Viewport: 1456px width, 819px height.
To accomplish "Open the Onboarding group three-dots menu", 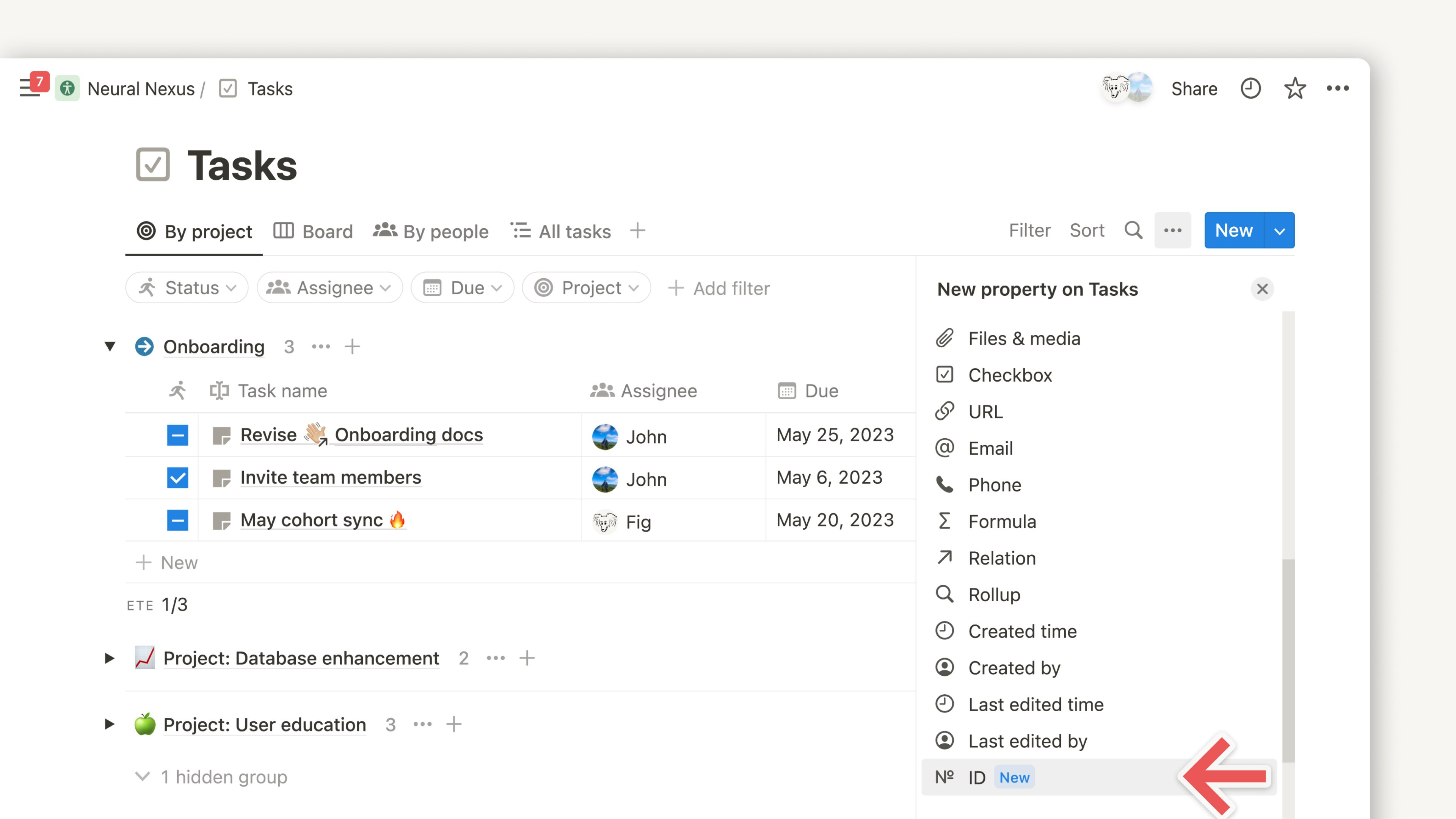I will [320, 347].
